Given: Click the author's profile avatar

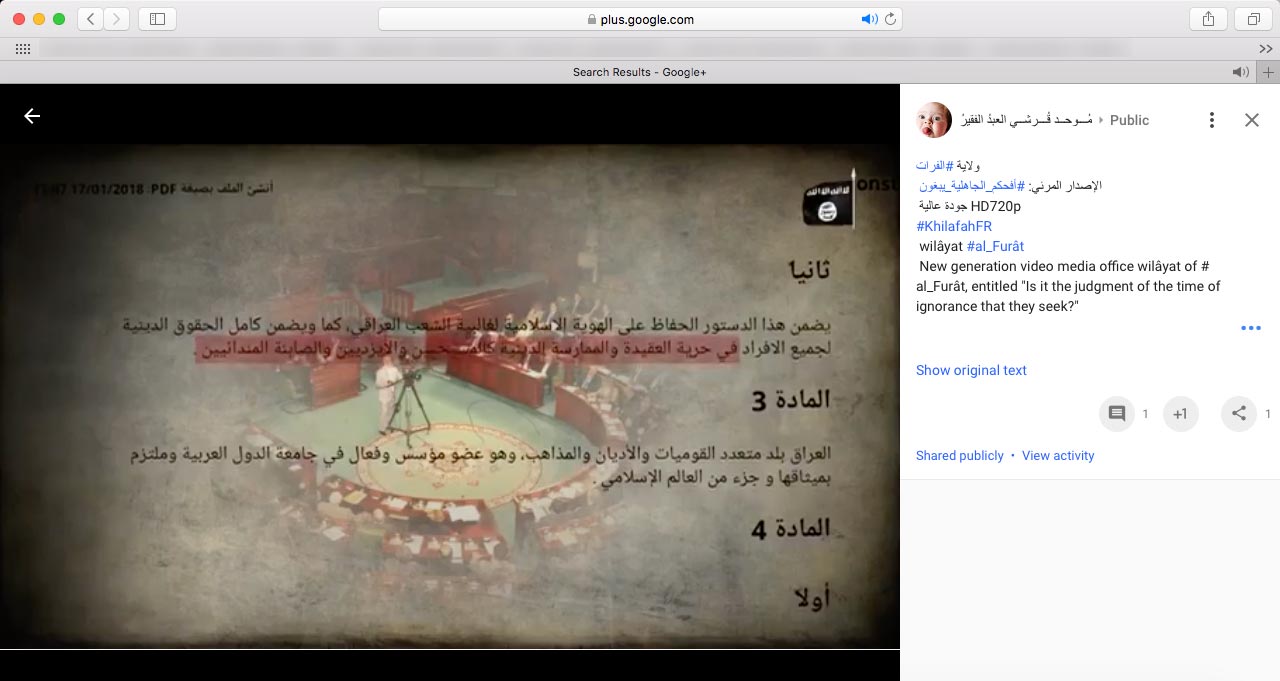Looking at the screenshot, I should tap(934, 120).
